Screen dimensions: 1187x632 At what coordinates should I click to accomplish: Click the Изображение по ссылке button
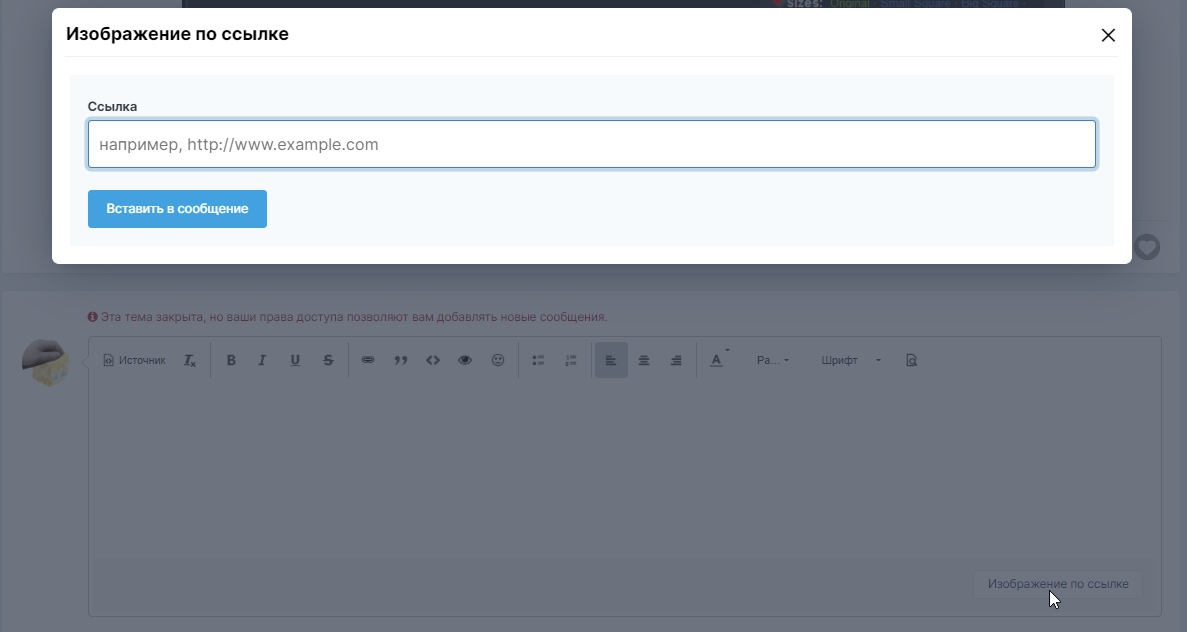[x=1058, y=584]
